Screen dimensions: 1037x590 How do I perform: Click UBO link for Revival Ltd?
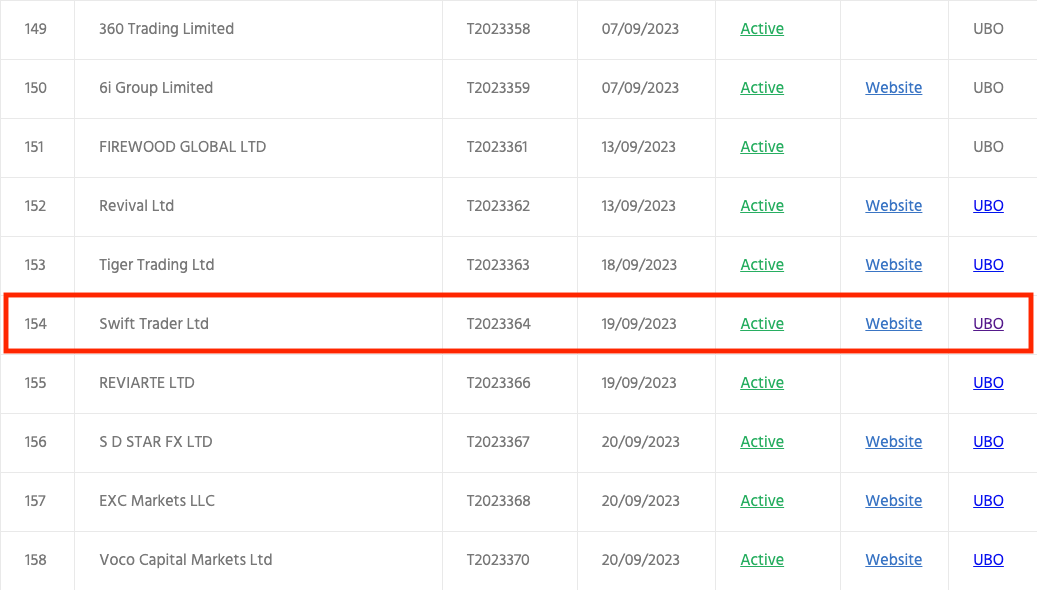pos(988,206)
